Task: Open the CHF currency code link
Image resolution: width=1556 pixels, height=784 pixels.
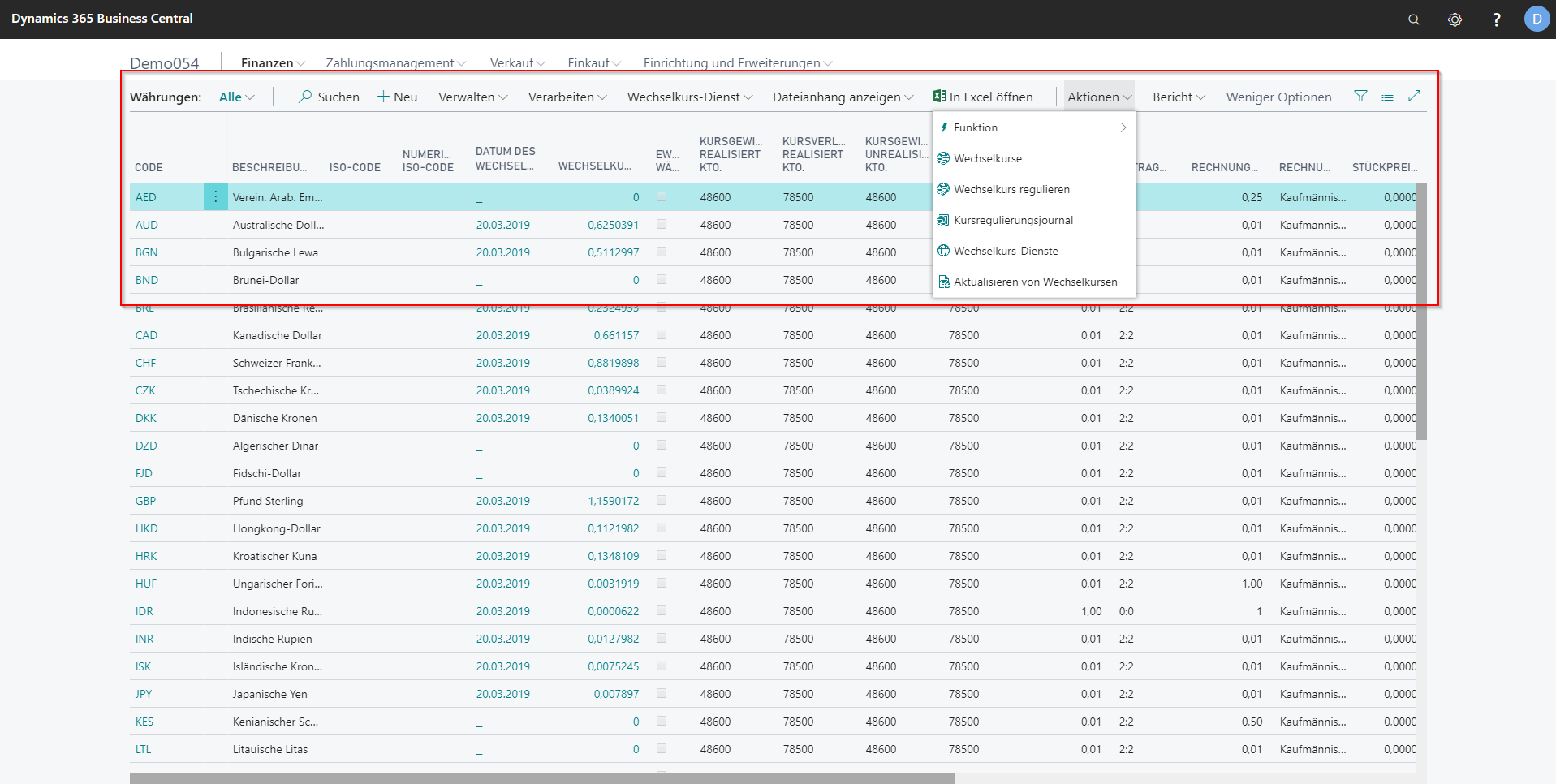Action: pos(145,363)
